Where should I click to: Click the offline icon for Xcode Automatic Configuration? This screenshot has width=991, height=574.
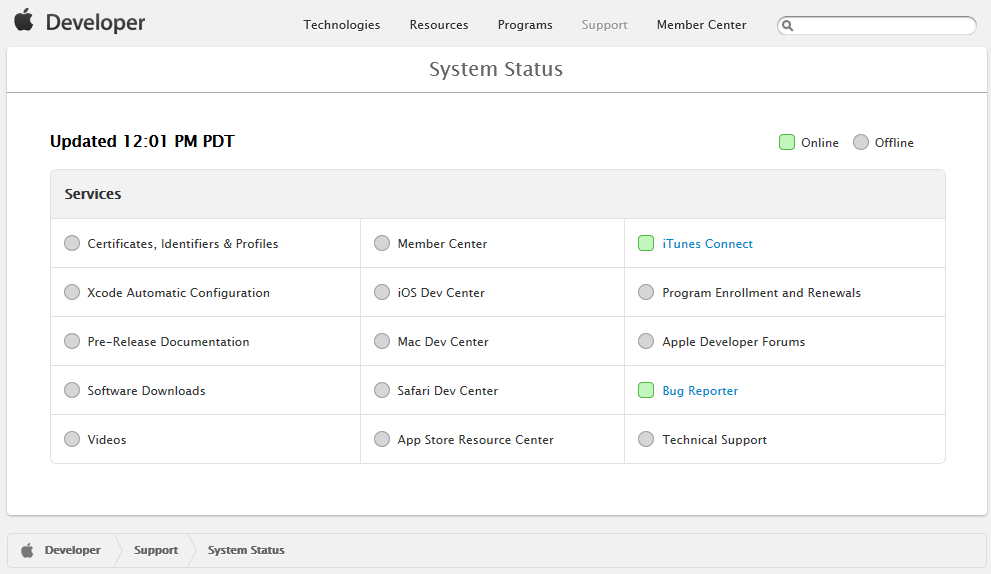coord(72,292)
